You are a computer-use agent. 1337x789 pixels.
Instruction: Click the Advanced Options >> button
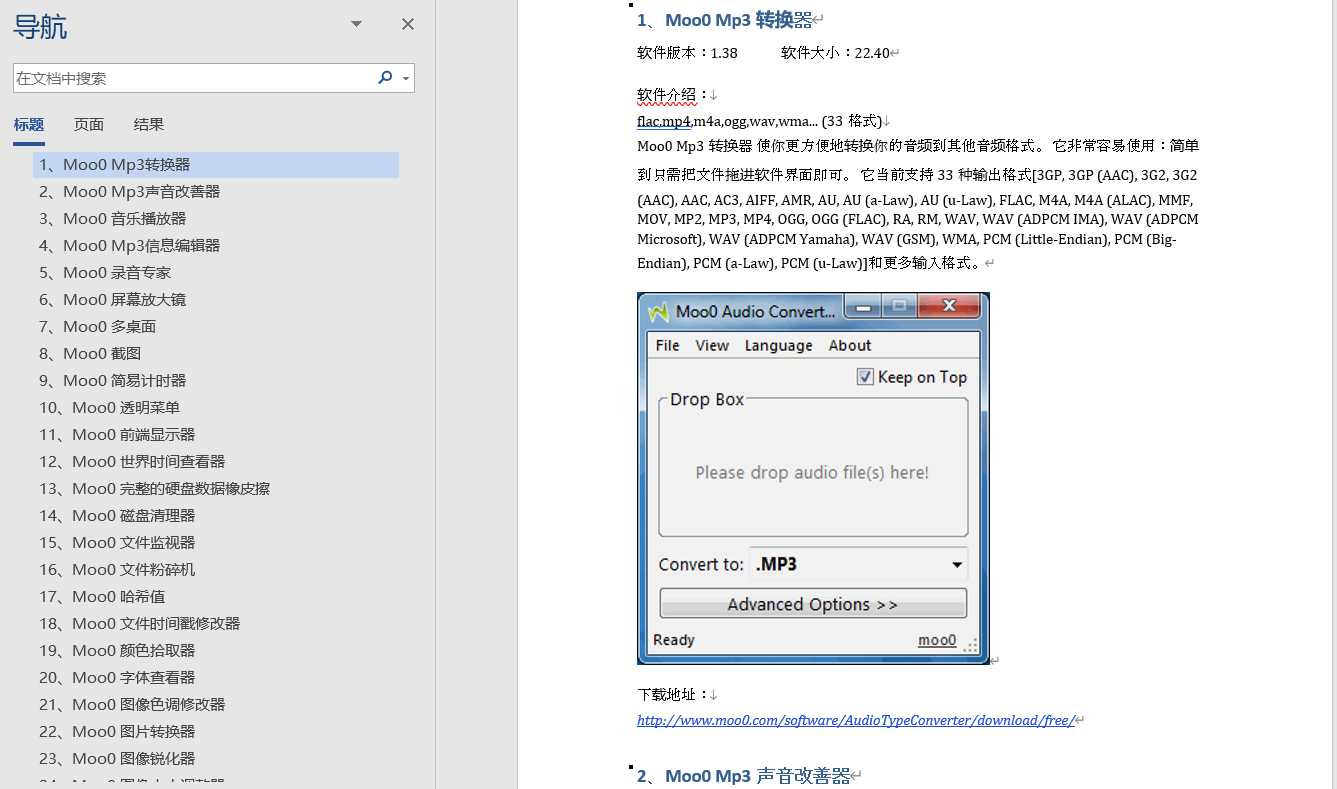tap(813, 604)
